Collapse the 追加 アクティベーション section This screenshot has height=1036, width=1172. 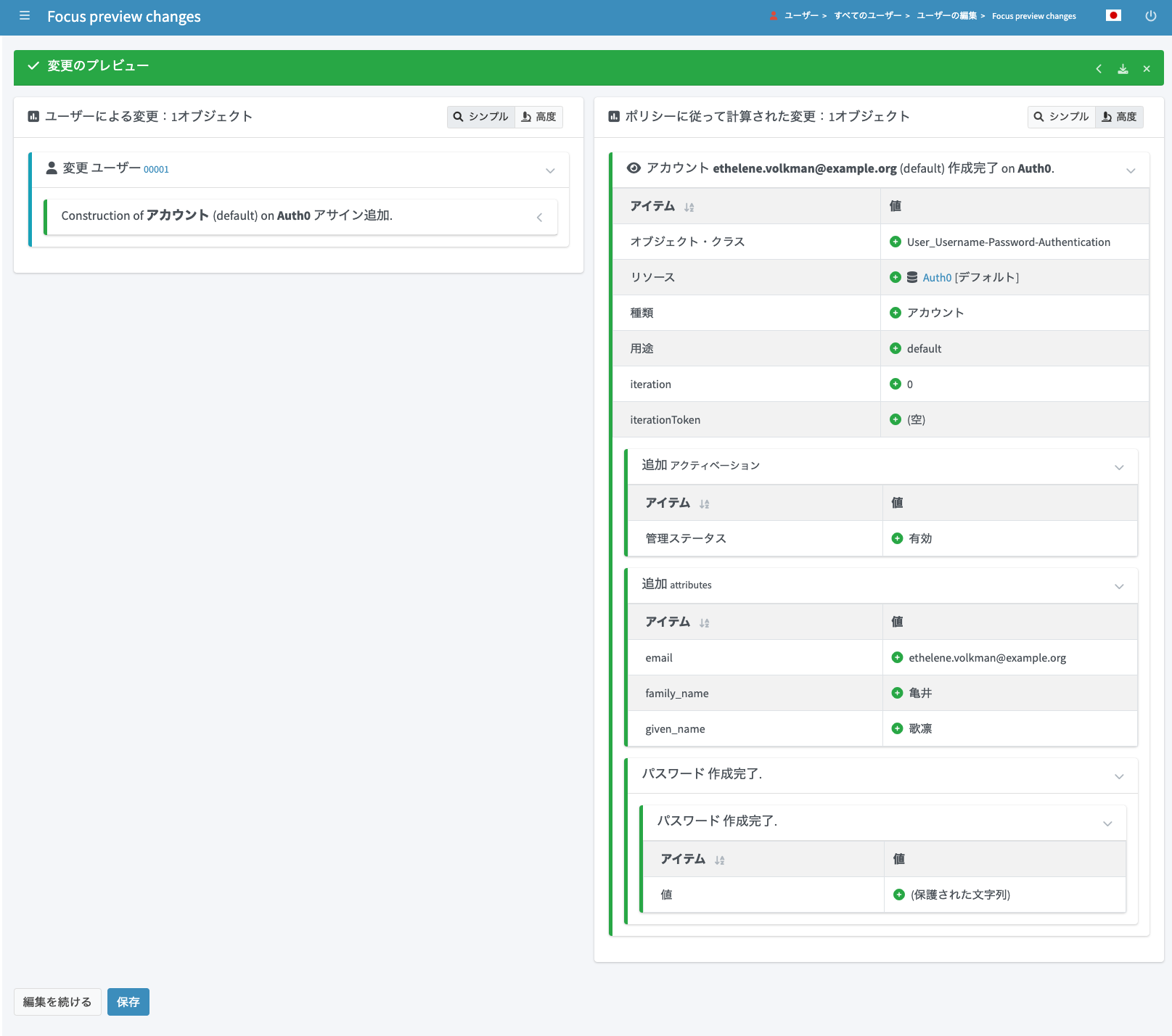(x=1119, y=467)
